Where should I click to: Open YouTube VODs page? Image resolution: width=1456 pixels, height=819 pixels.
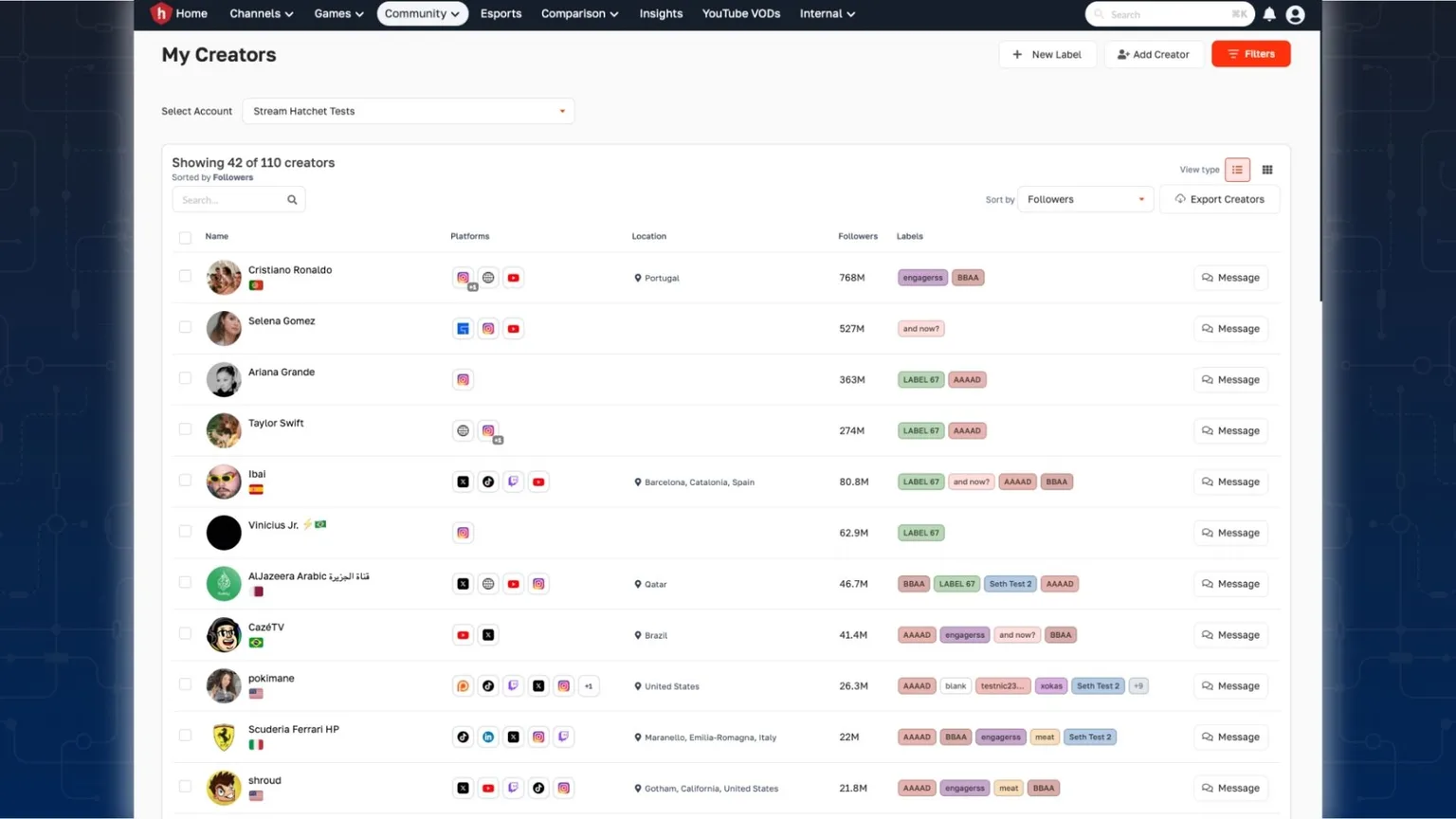pos(741,13)
